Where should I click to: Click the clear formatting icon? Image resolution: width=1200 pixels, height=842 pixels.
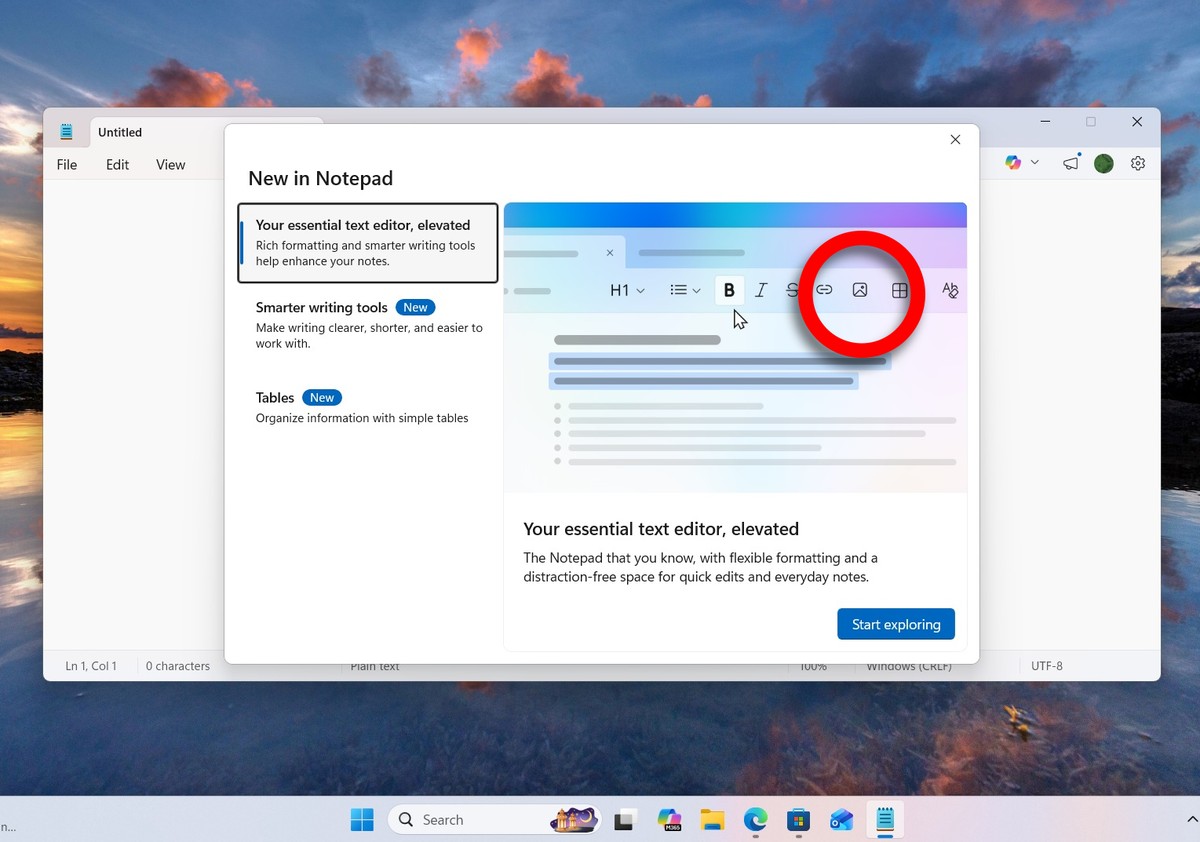(949, 290)
